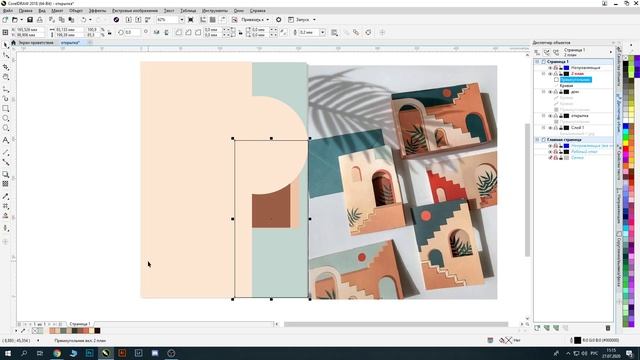Select the 'Прямоугольник' object in the '2 план' layer

[x=576, y=80]
